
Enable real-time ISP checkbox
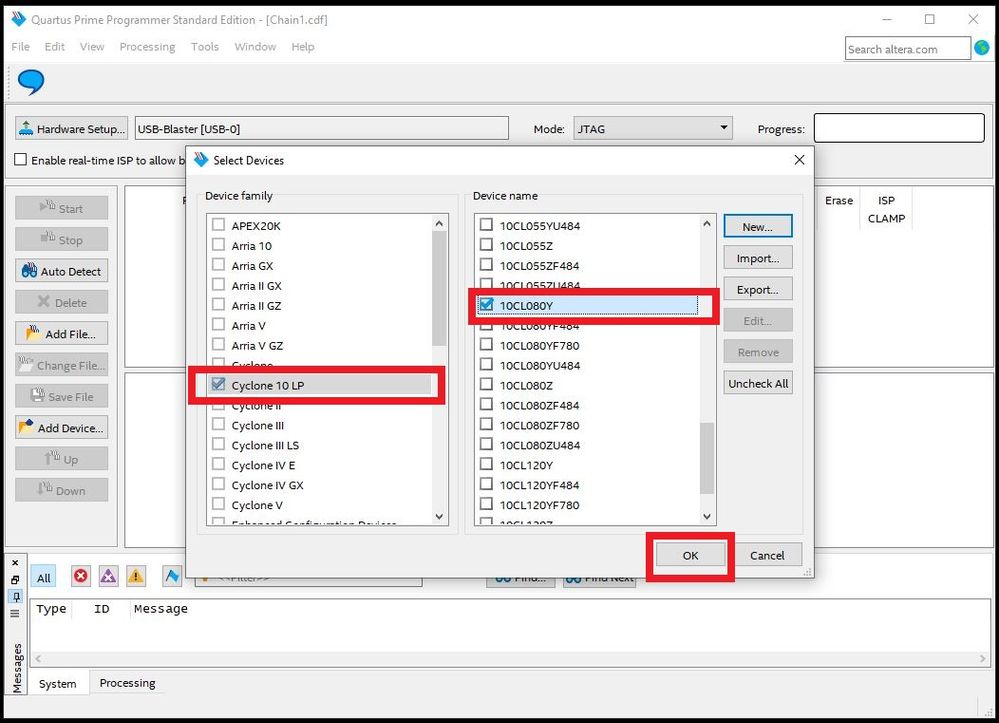pos(21,159)
